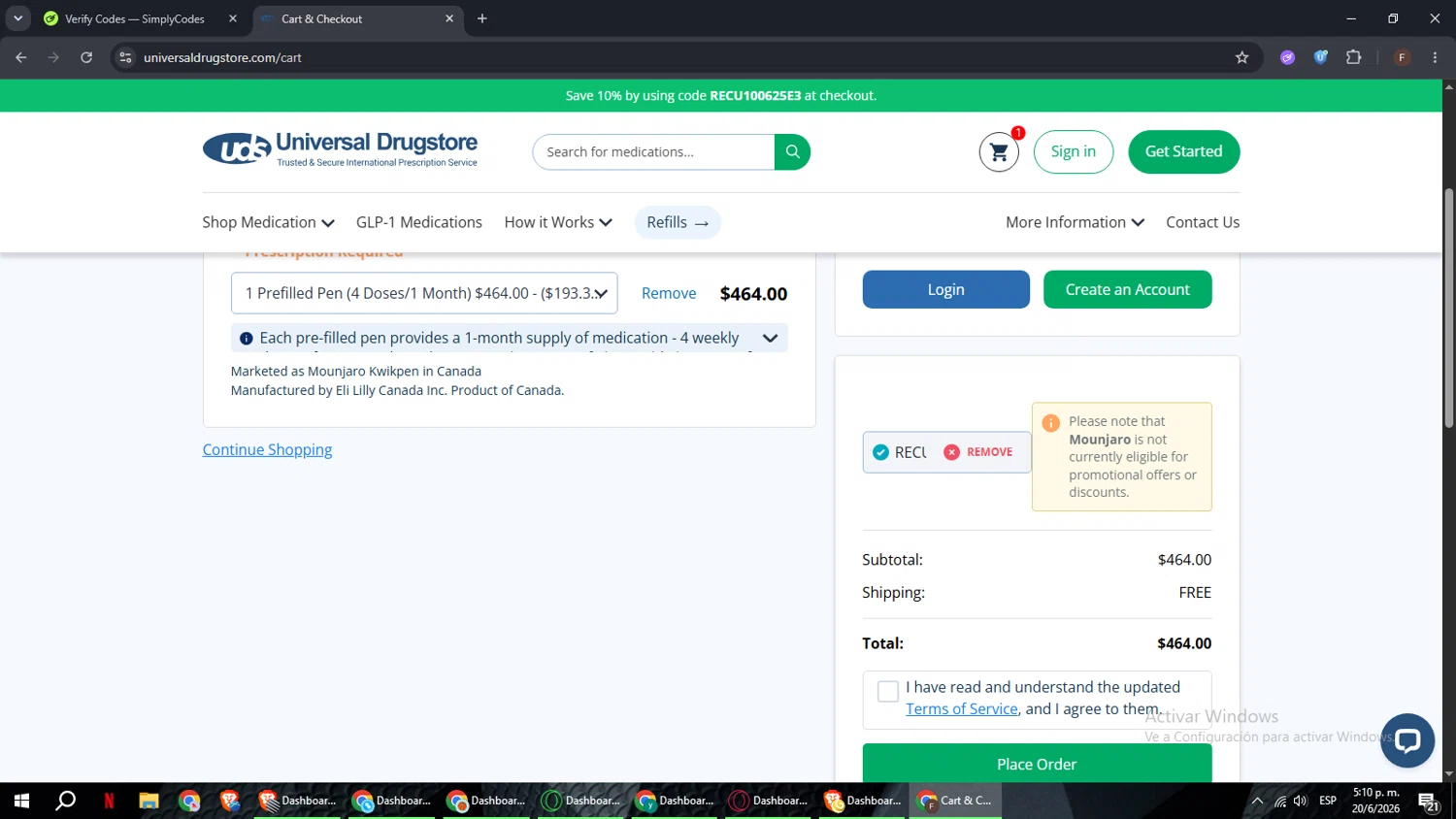The height and width of the screenshot is (819, 1456).
Task: Open the blue shield U extension
Action: (x=1320, y=57)
